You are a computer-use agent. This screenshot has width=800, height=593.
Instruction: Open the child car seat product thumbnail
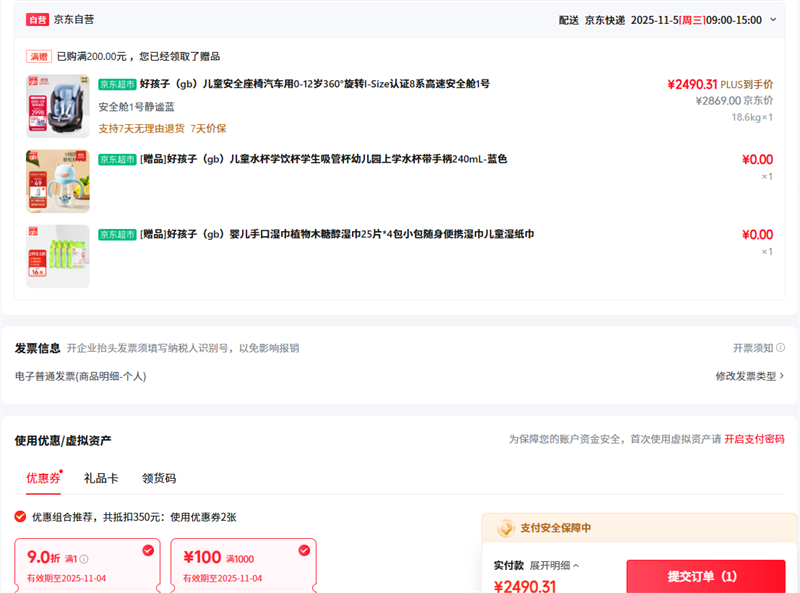click(58, 106)
